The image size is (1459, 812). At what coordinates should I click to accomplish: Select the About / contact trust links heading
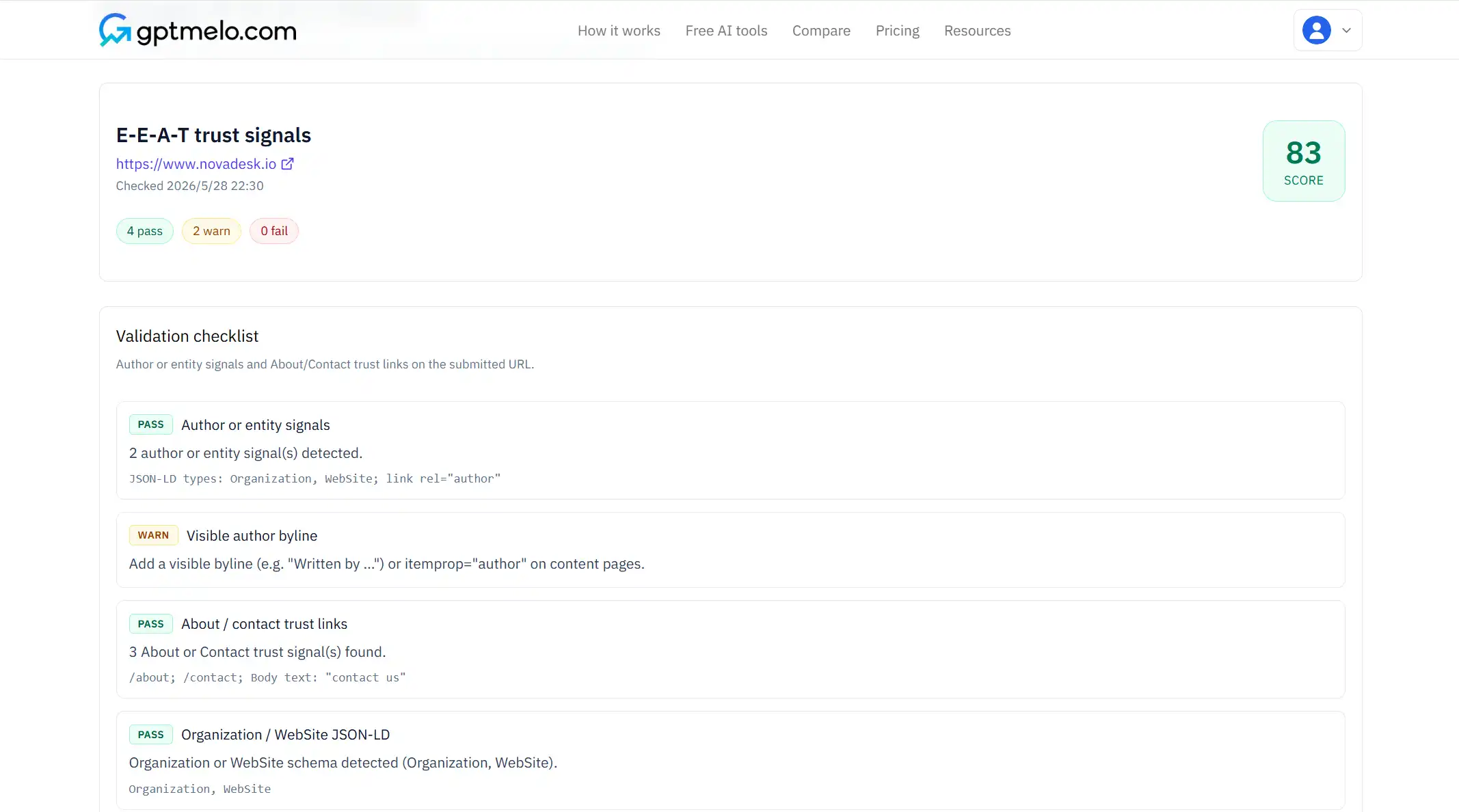[264, 624]
